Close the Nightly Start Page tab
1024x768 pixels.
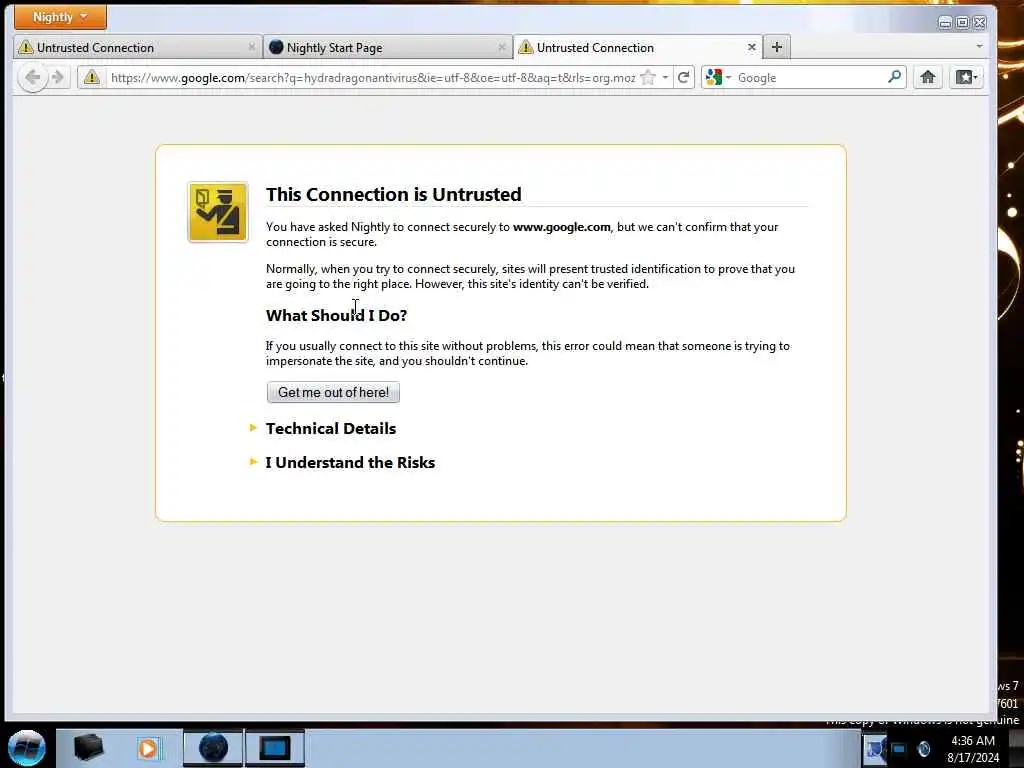[502, 47]
